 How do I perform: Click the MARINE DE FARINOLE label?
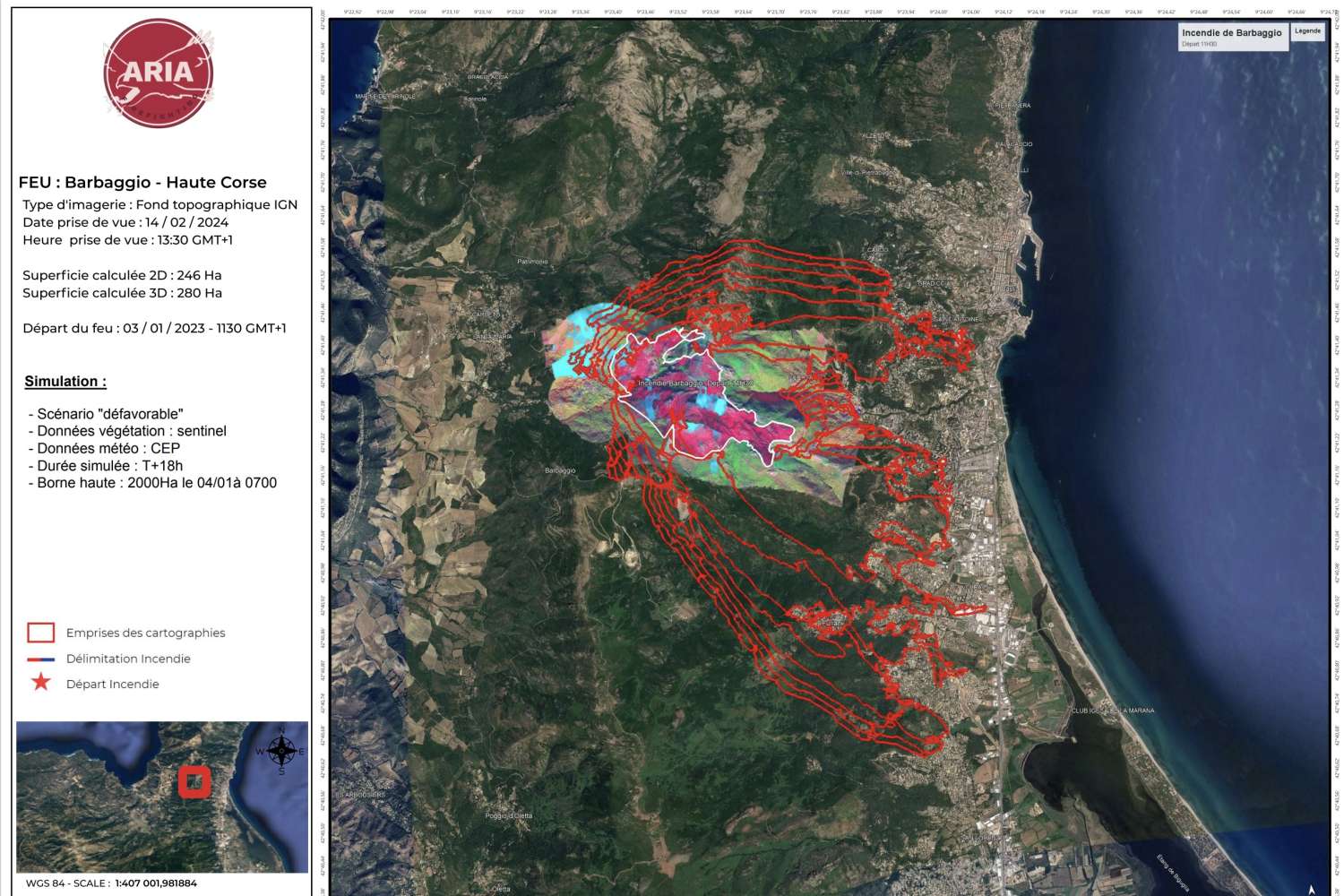coord(385,96)
